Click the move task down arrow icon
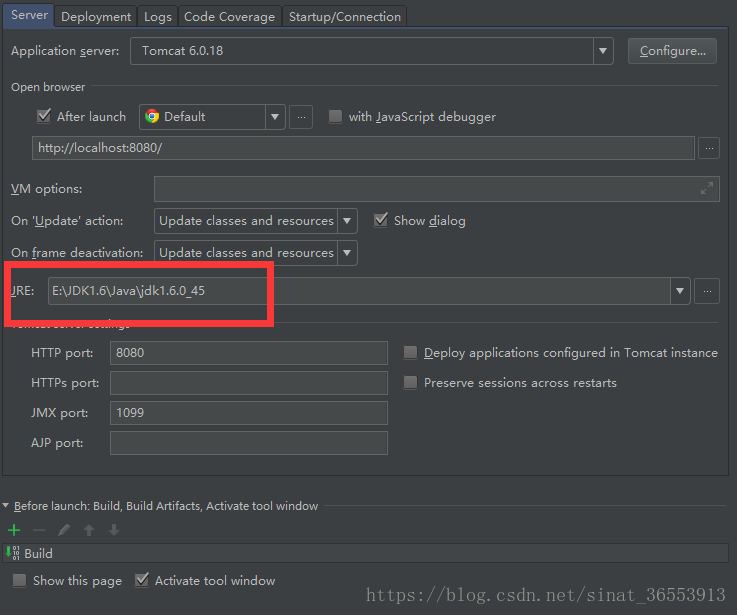Image resolution: width=737 pixels, height=615 pixels. tap(114, 530)
